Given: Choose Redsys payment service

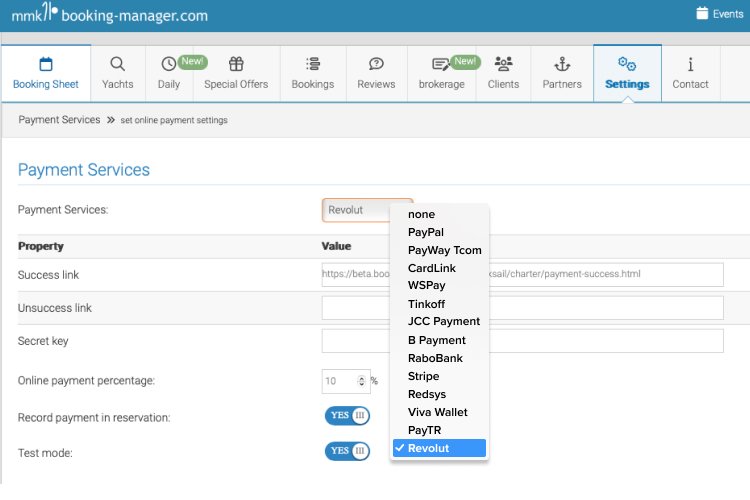Looking at the screenshot, I should tap(439, 394).
